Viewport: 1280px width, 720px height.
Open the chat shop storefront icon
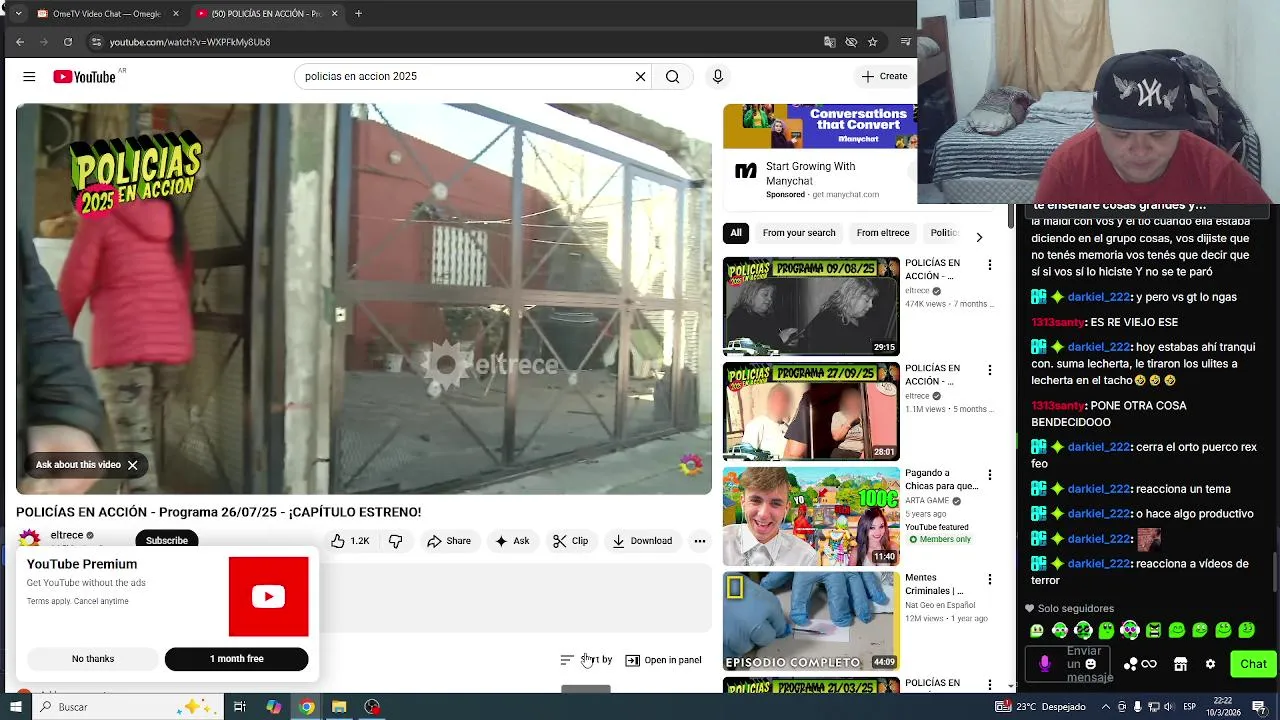1180,664
